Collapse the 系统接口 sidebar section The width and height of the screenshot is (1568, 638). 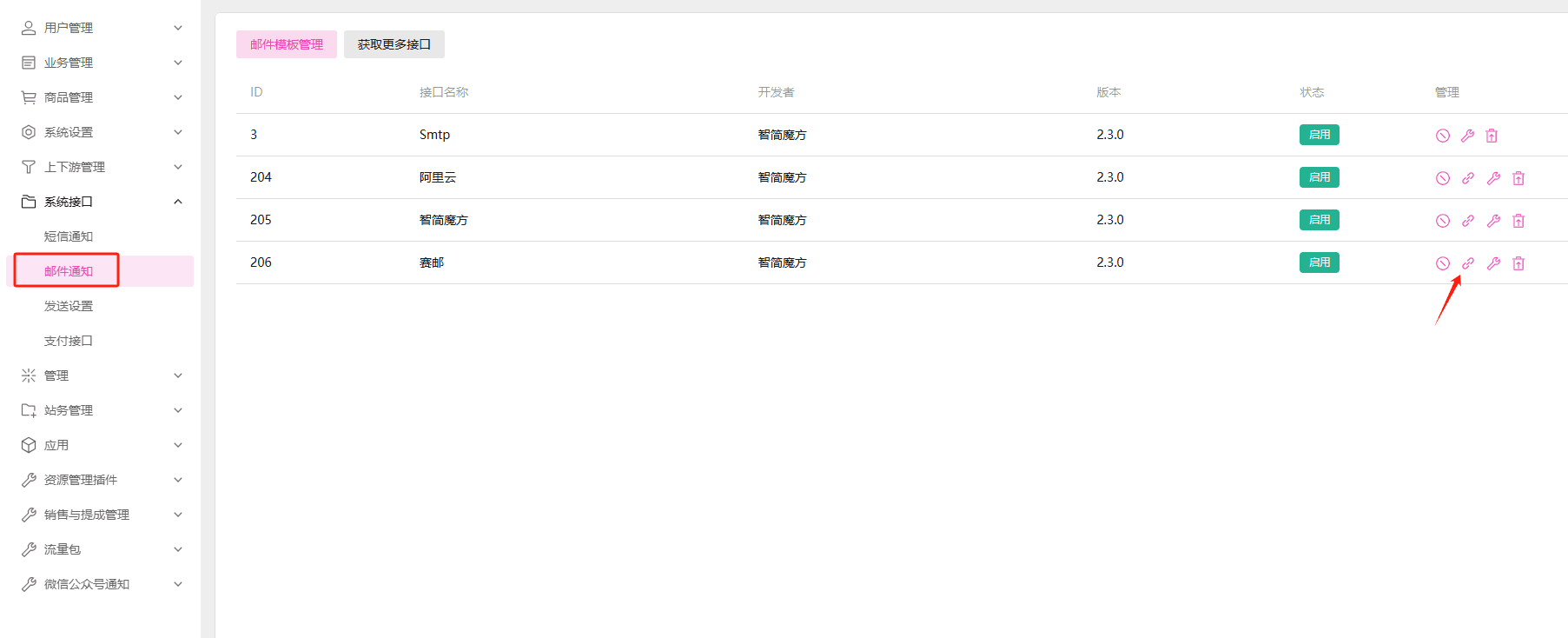[x=101, y=202]
